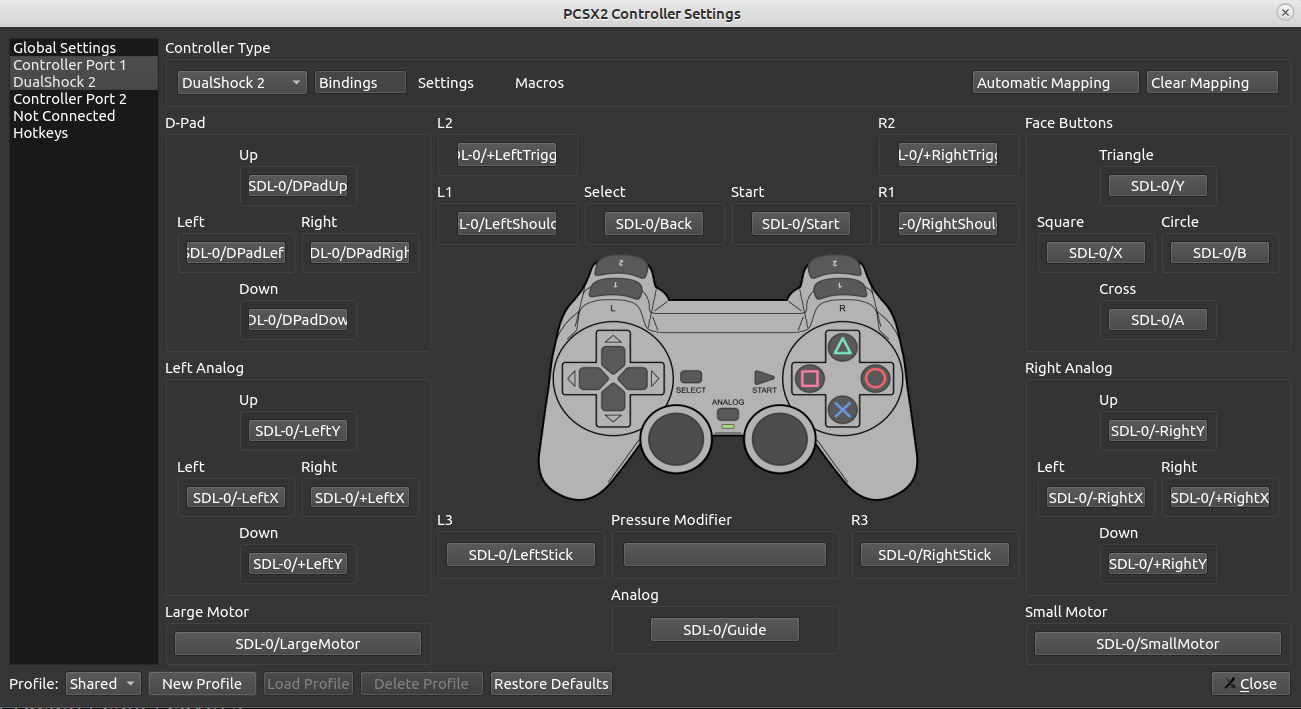The width and height of the screenshot is (1301, 709).
Task: Rebind Right Analog Left SDL-0/-RightX
Action: click(x=1096, y=497)
